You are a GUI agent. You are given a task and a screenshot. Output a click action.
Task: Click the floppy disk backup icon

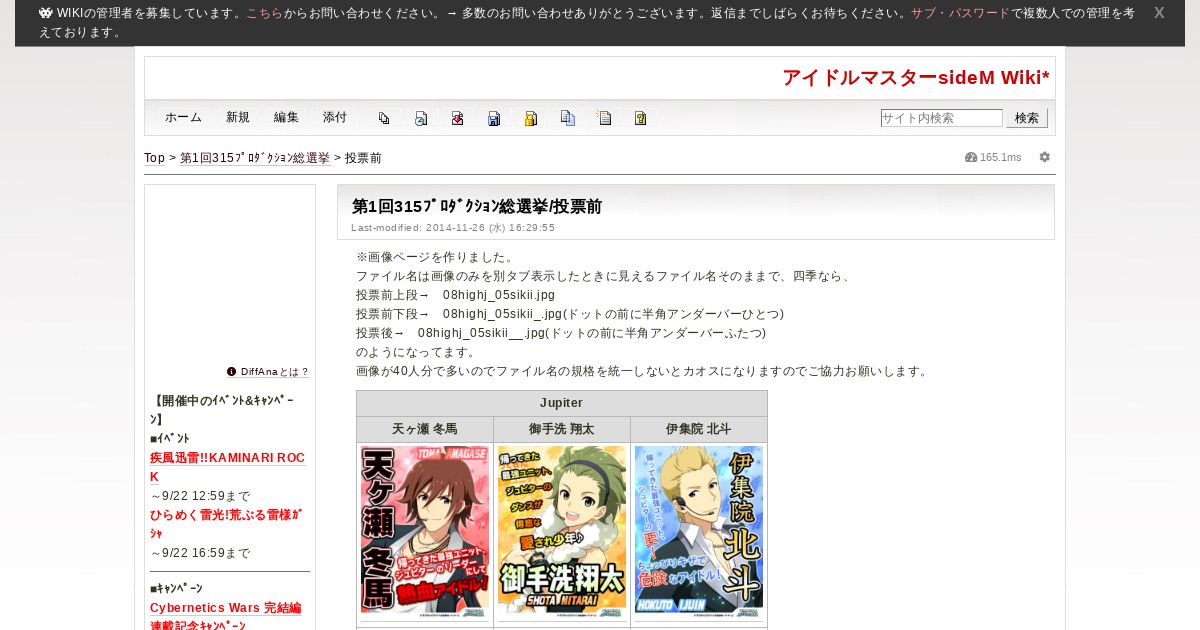click(494, 118)
